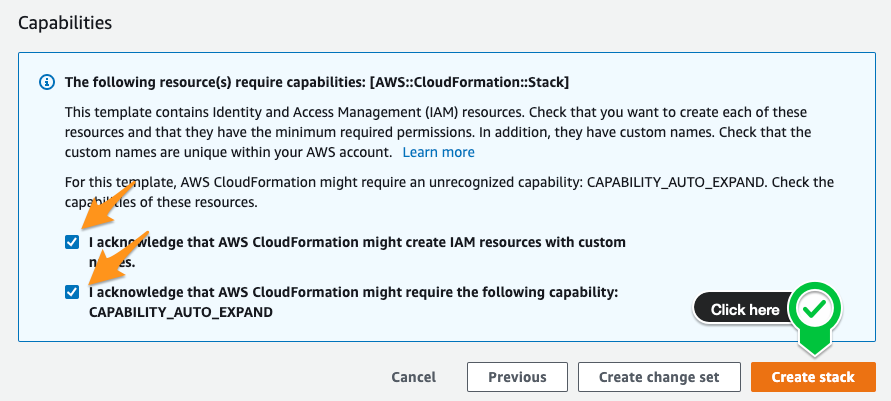The height and width of the screenshot is (401, 891).
Task: Select the Capabilities heading text
Action: tap(65, 23)
